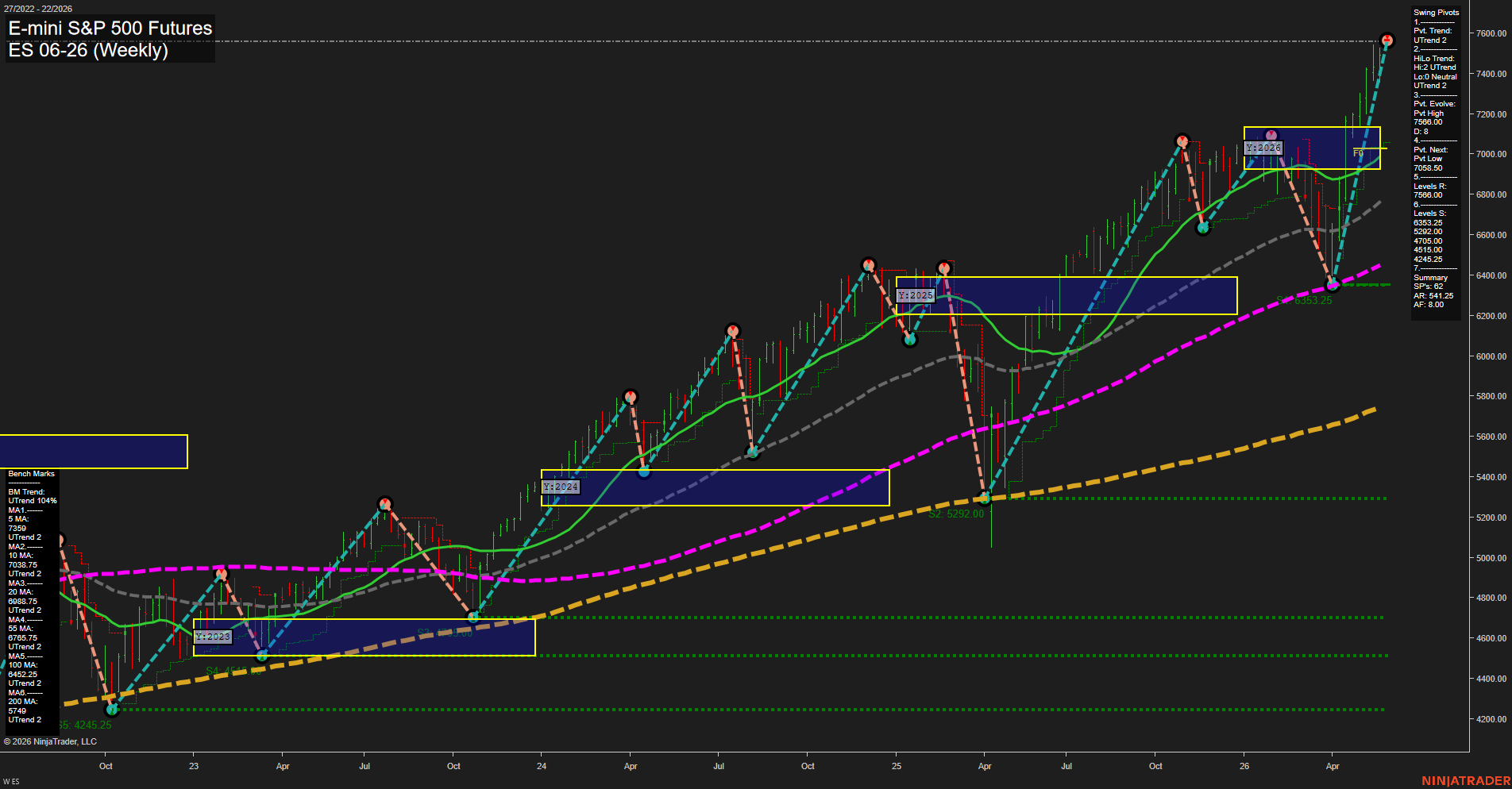Click the Pvt. Evolve: label

pos(1434,104)
